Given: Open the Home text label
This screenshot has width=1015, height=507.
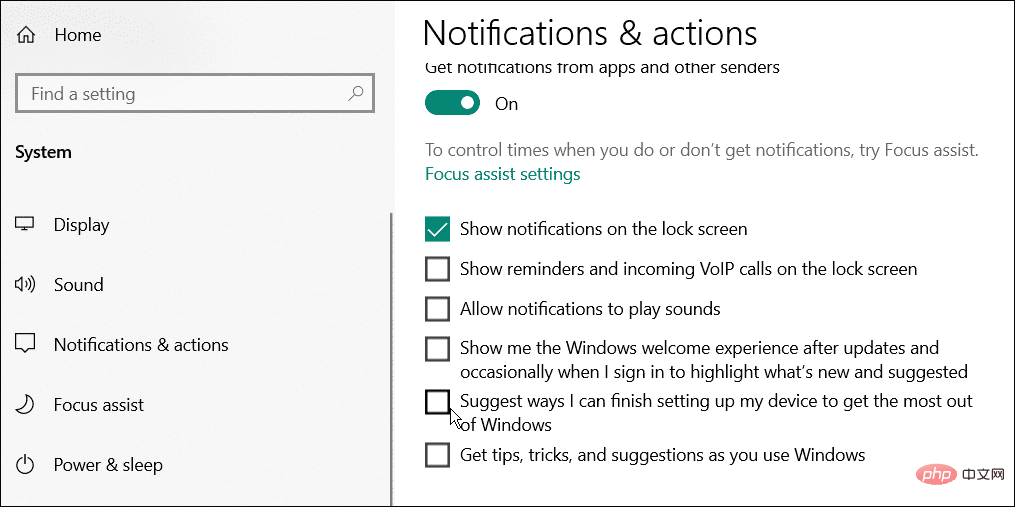Looking at the screenshot, I should coord(78,35).
